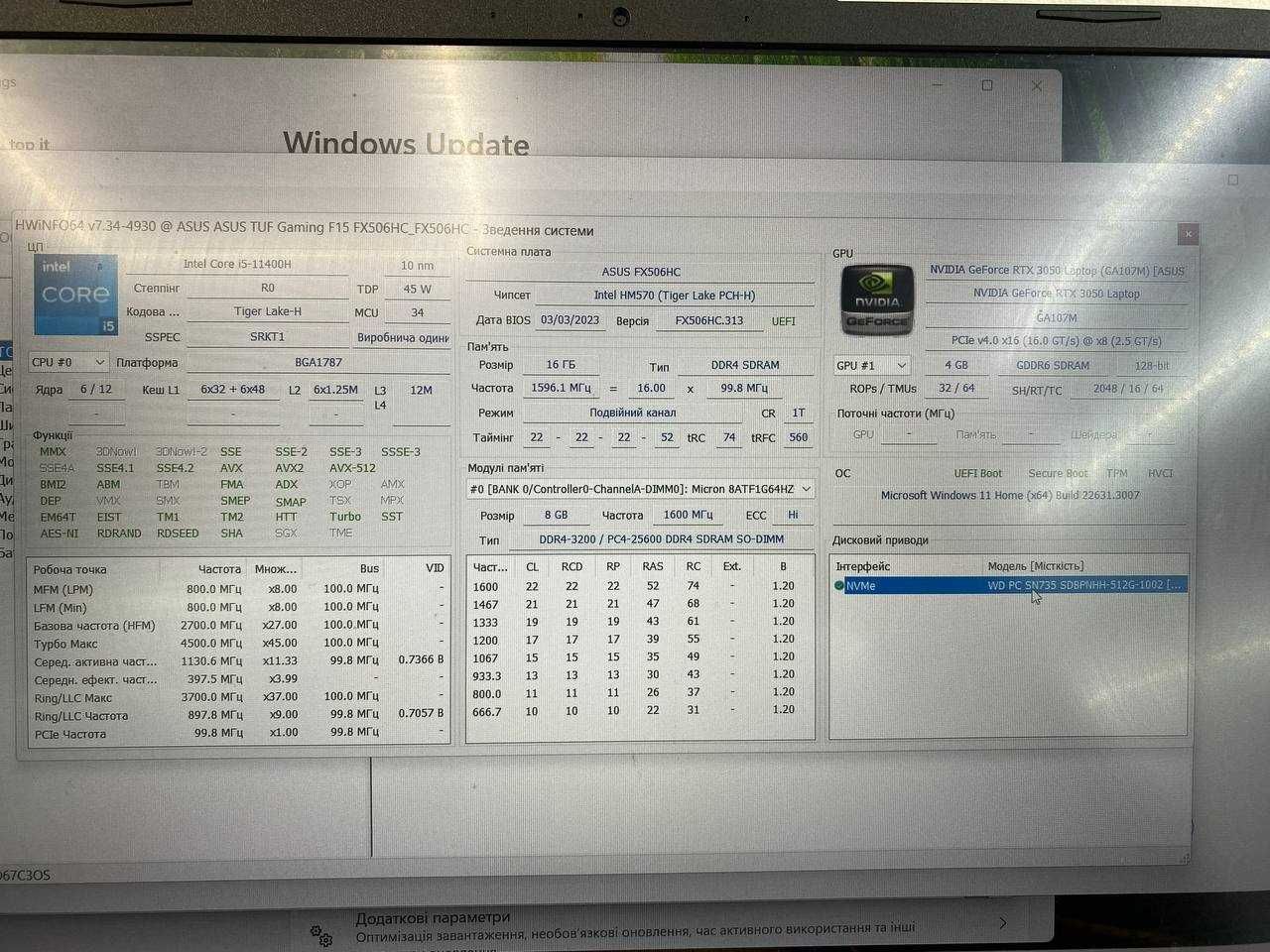Click the BGA1787 platform field
Screen dimensions: 1270x952
coord(317,363)
